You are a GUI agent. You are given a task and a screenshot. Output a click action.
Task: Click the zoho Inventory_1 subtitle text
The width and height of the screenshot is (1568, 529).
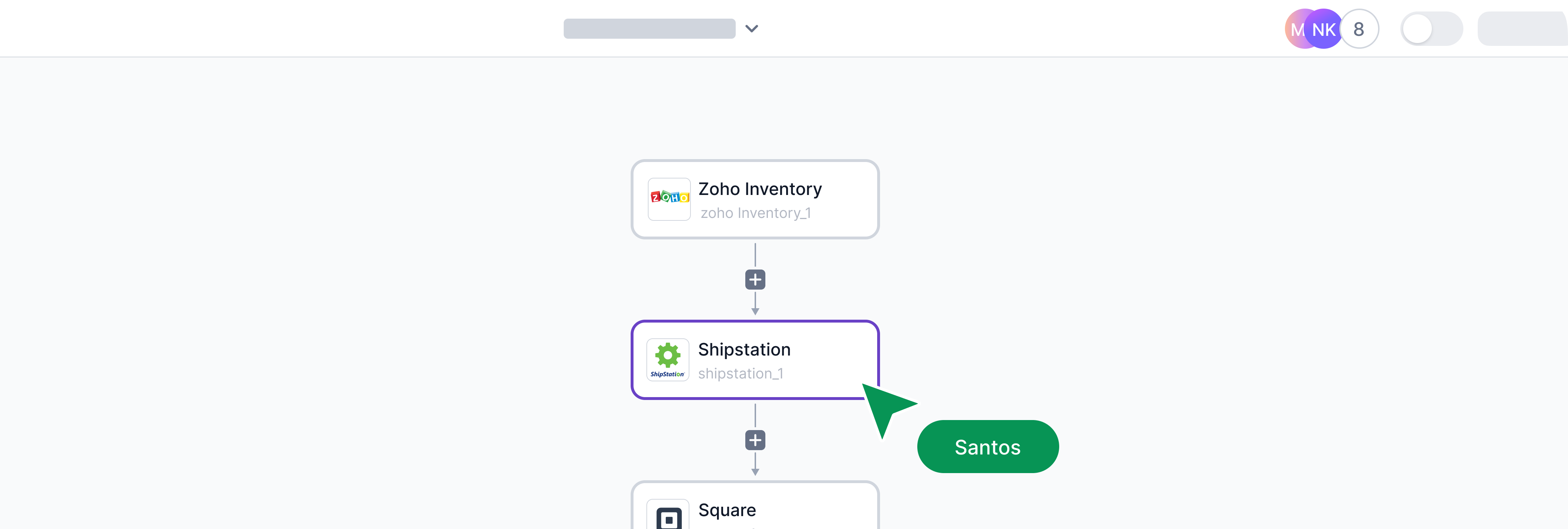click(755, 213)
